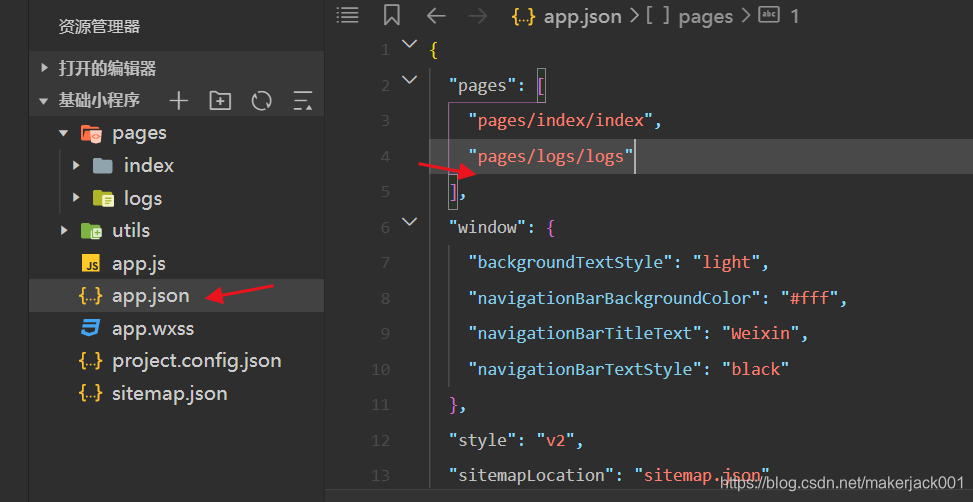The width and height of the screenshot is (973, 502).
Task: Collapse the 基础小程序 project section
Action: click(x=43, y=101)
